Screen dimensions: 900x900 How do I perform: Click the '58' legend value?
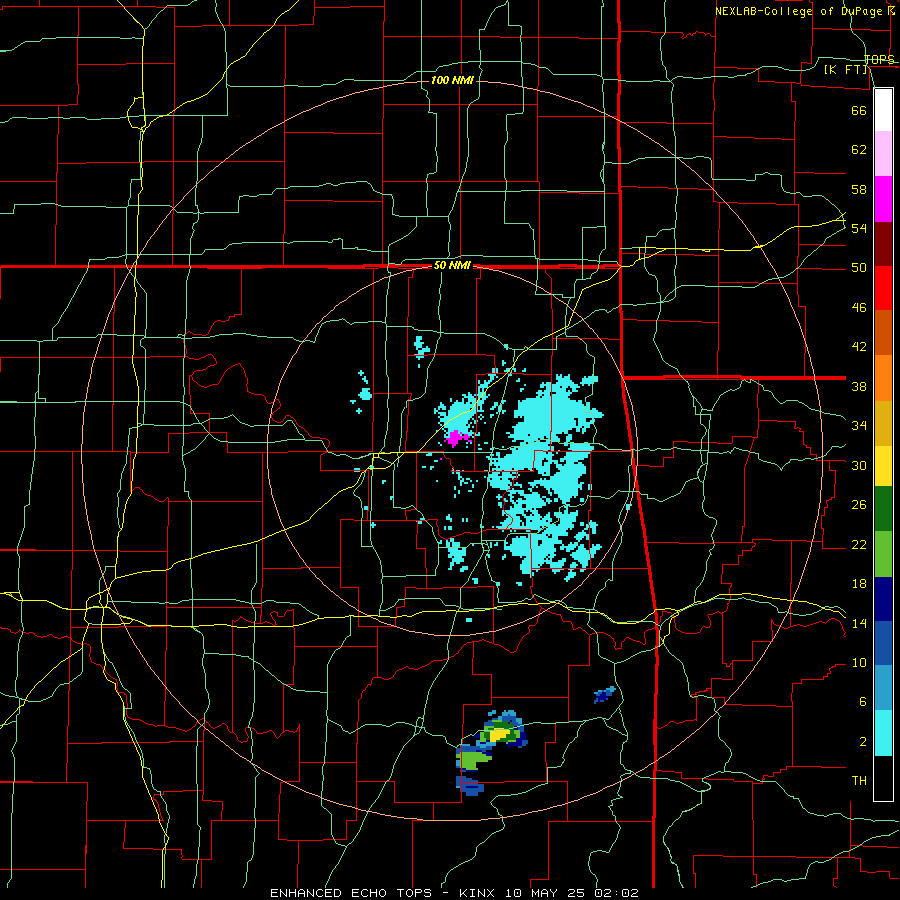[859, 189]
